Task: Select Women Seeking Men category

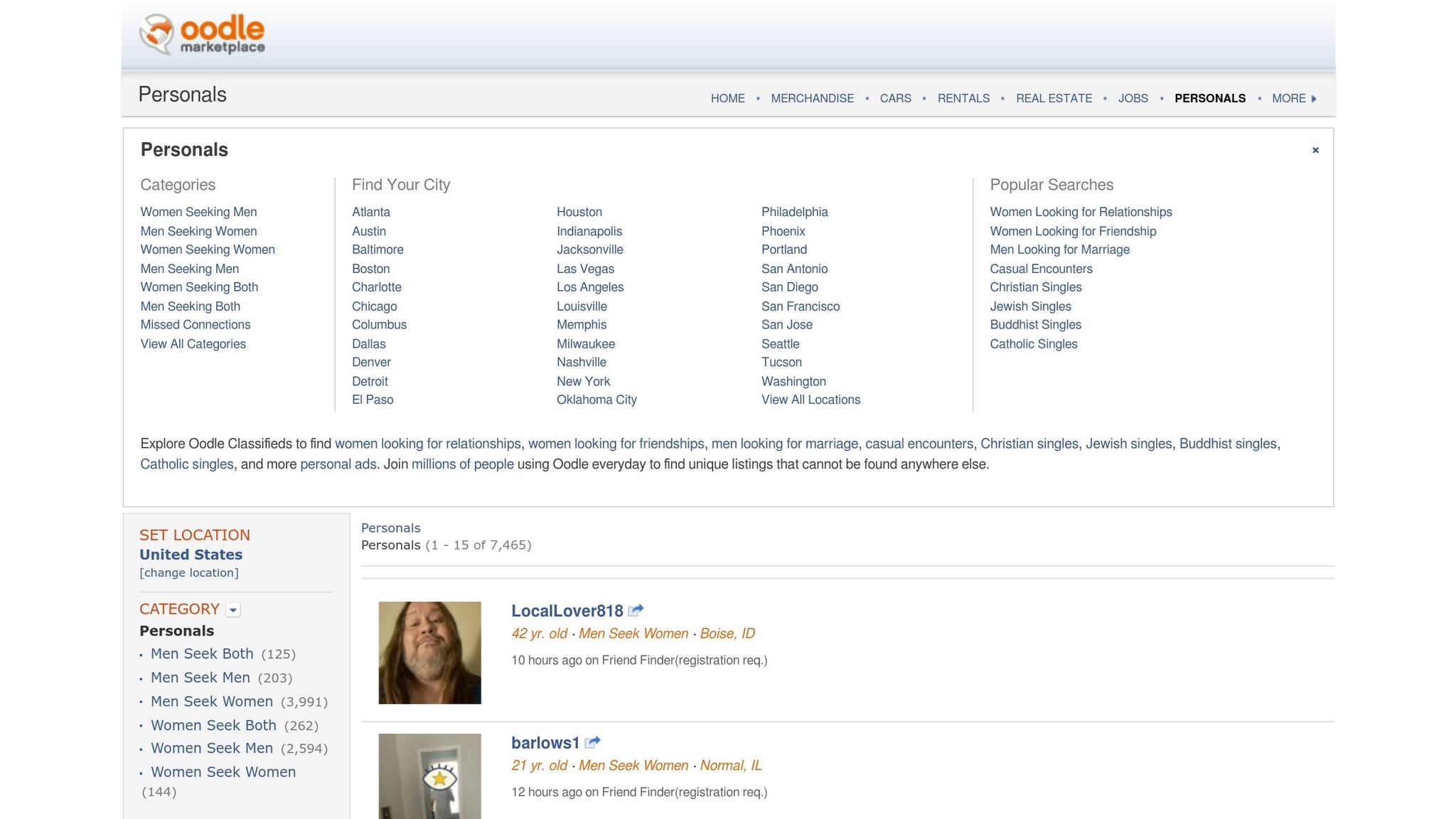Action: pyautogui.click(x=198, y=212)
